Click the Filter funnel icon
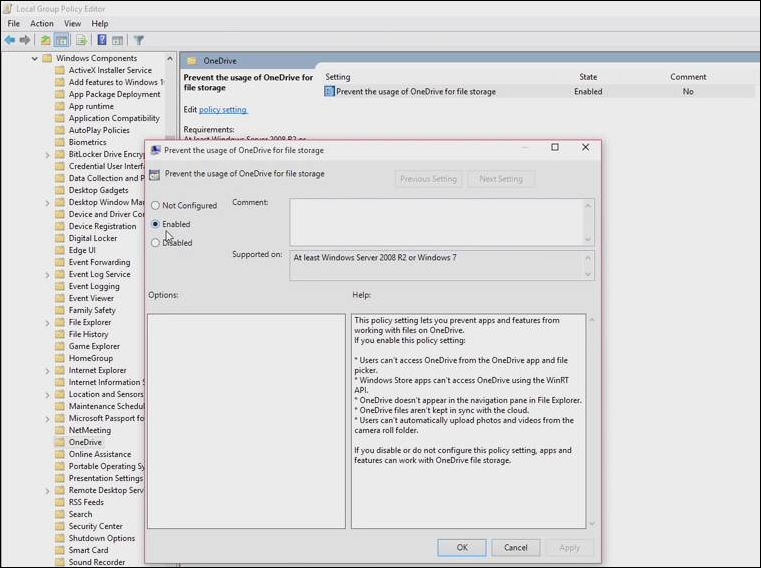 pyautogui.click(x=139, y=40)
